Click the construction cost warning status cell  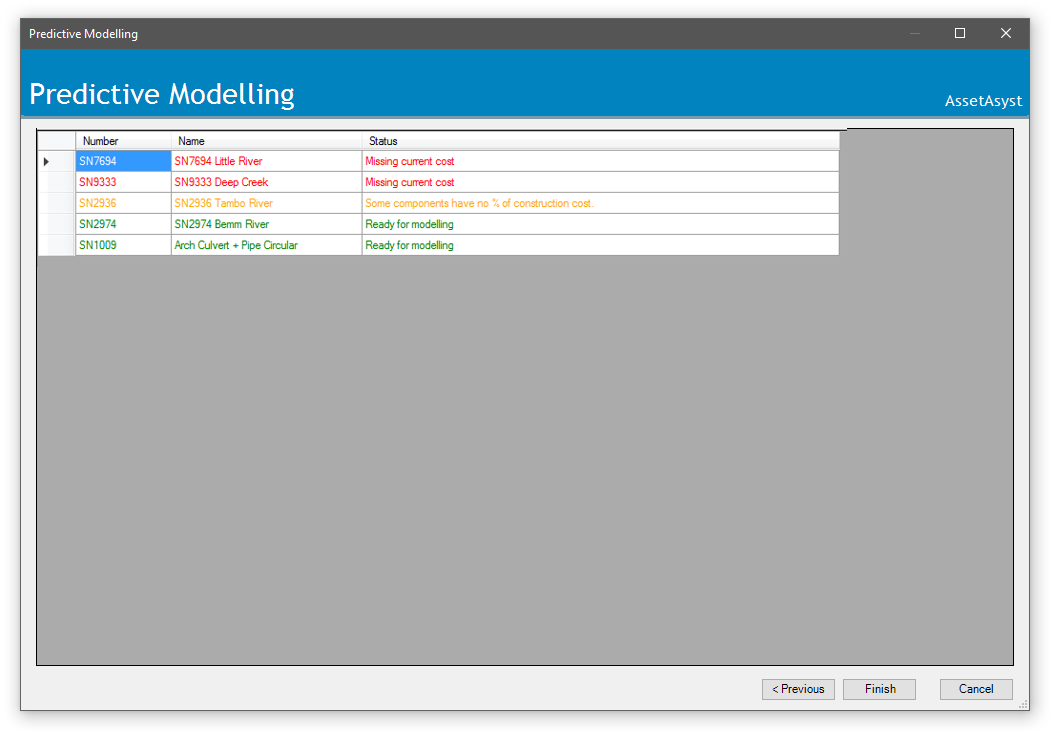click(x=600, y=203)
